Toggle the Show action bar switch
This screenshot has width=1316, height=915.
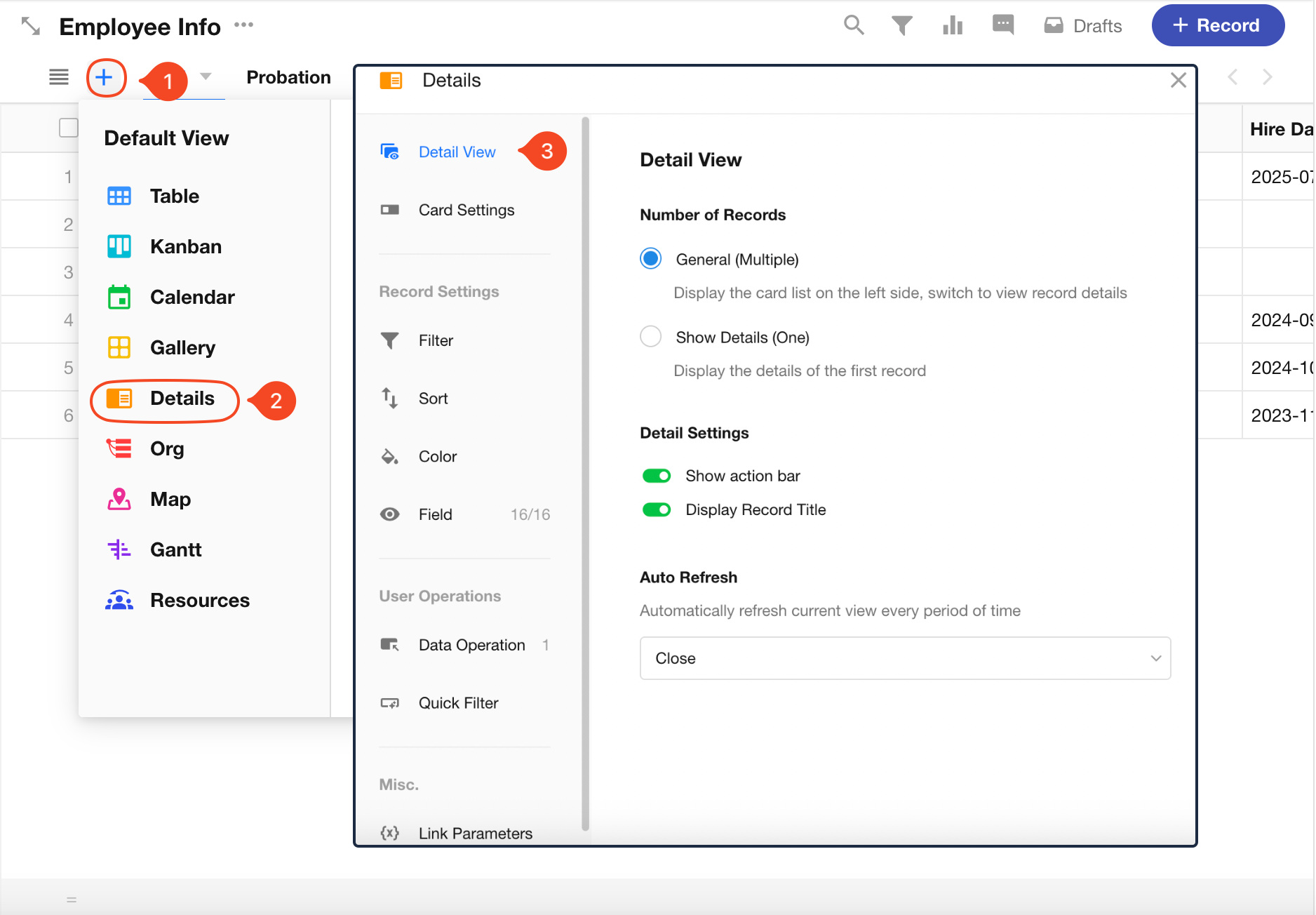(x=657, y=476)
